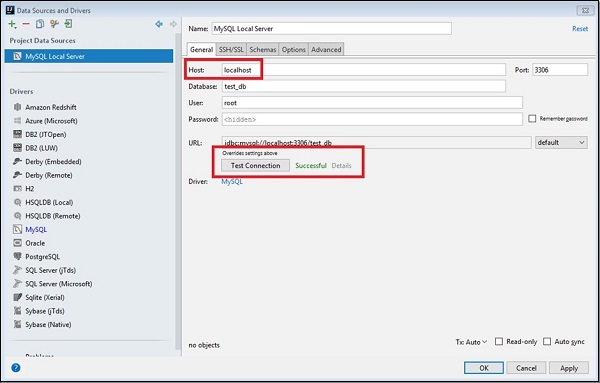
Task: Click the SQL Server (Microsoft) driver icon
Action: (18, 284)
